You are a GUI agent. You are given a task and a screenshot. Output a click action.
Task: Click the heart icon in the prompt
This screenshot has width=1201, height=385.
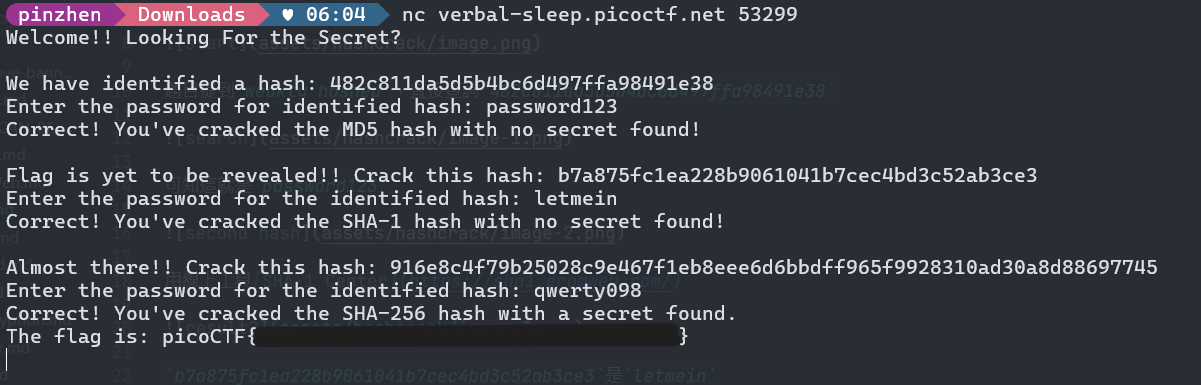pyautogui.click(x=290, y=15)
